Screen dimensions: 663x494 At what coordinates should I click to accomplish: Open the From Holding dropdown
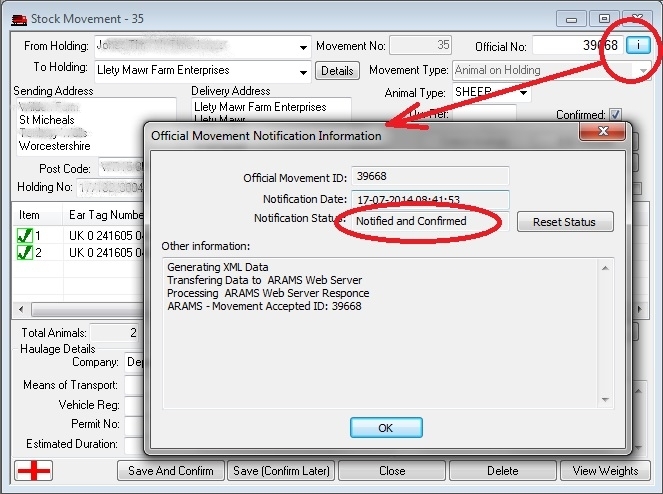[303, 47]
